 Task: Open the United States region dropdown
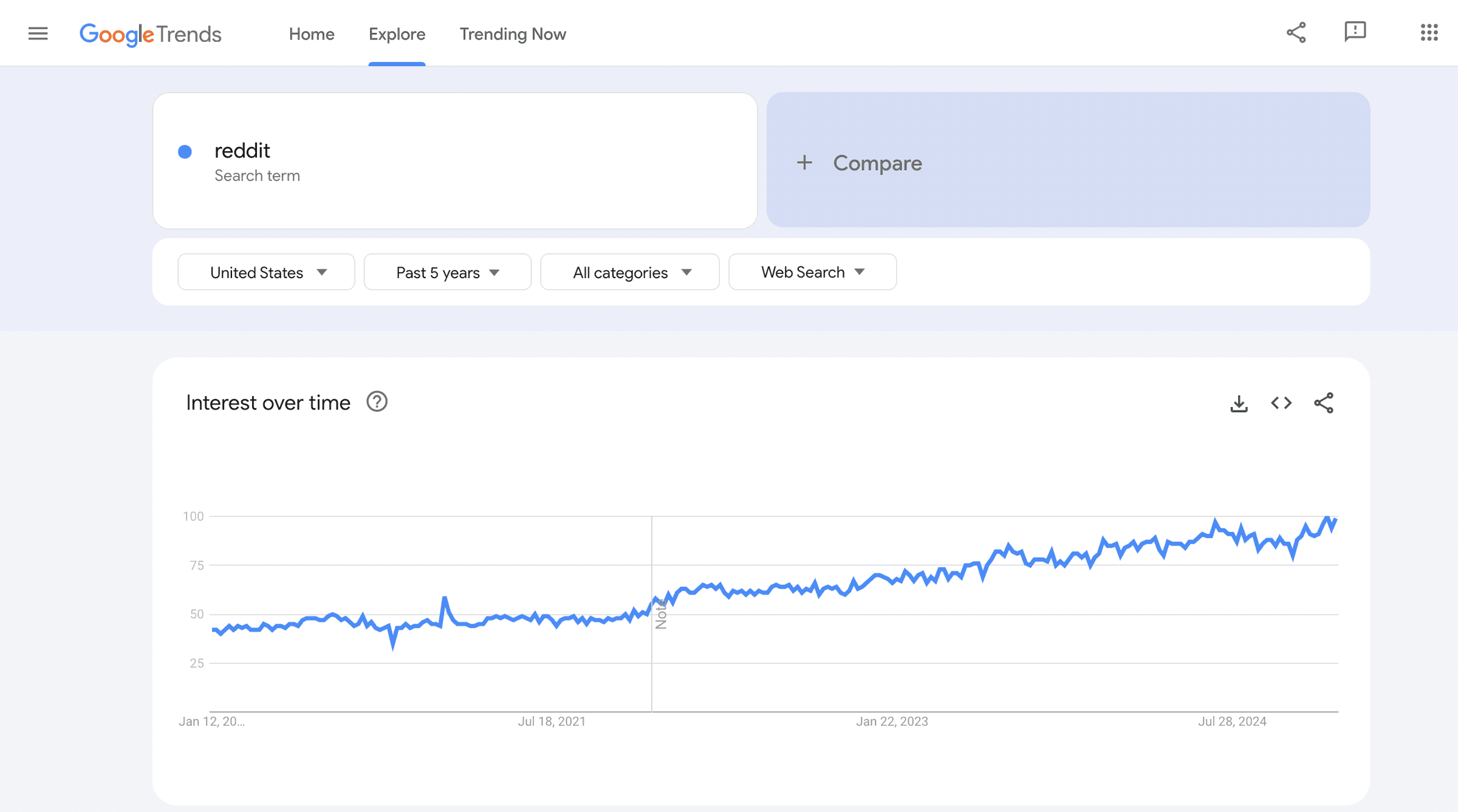[265, 272]
